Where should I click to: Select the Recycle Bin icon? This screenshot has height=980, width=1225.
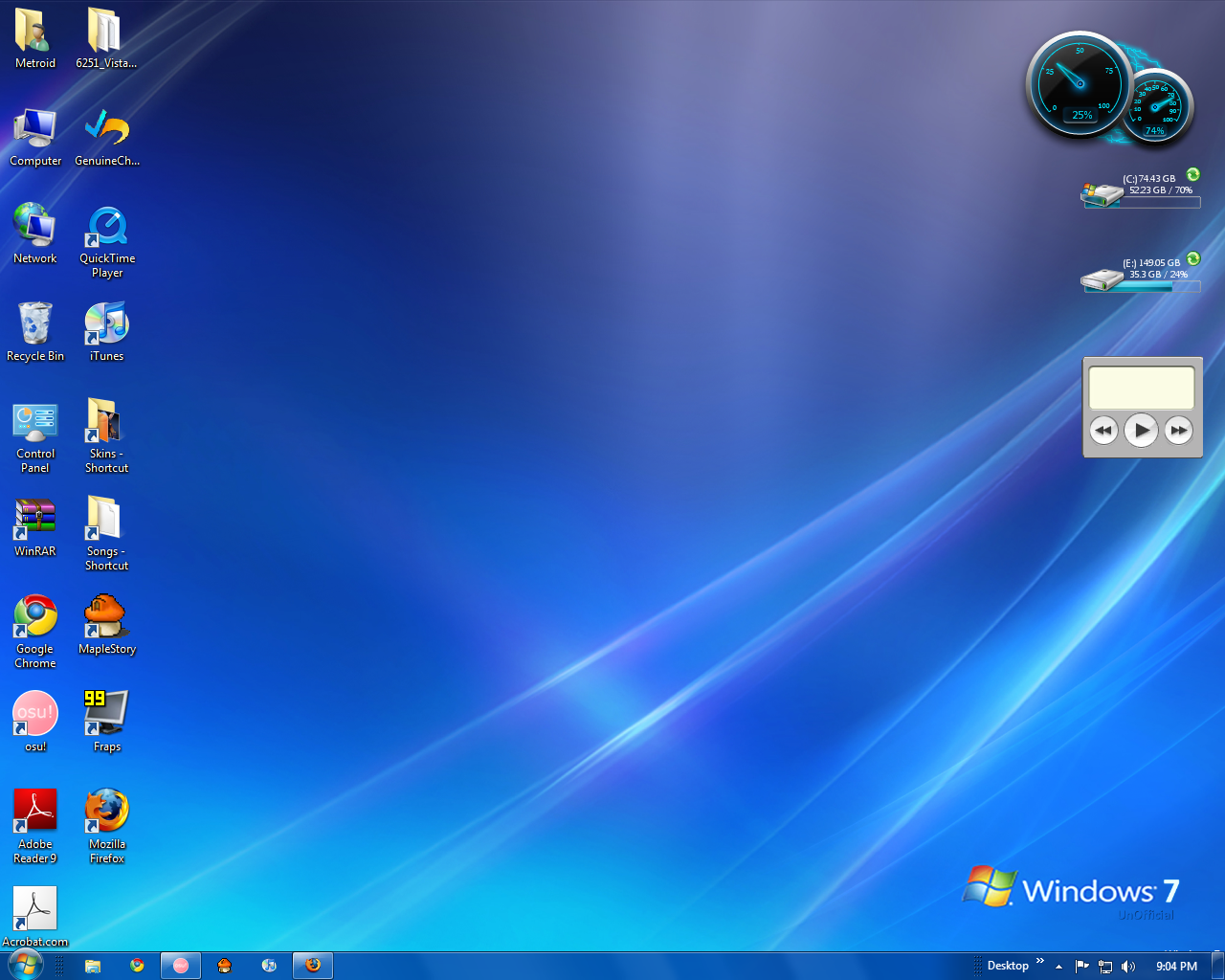click(x=35, y=332)
